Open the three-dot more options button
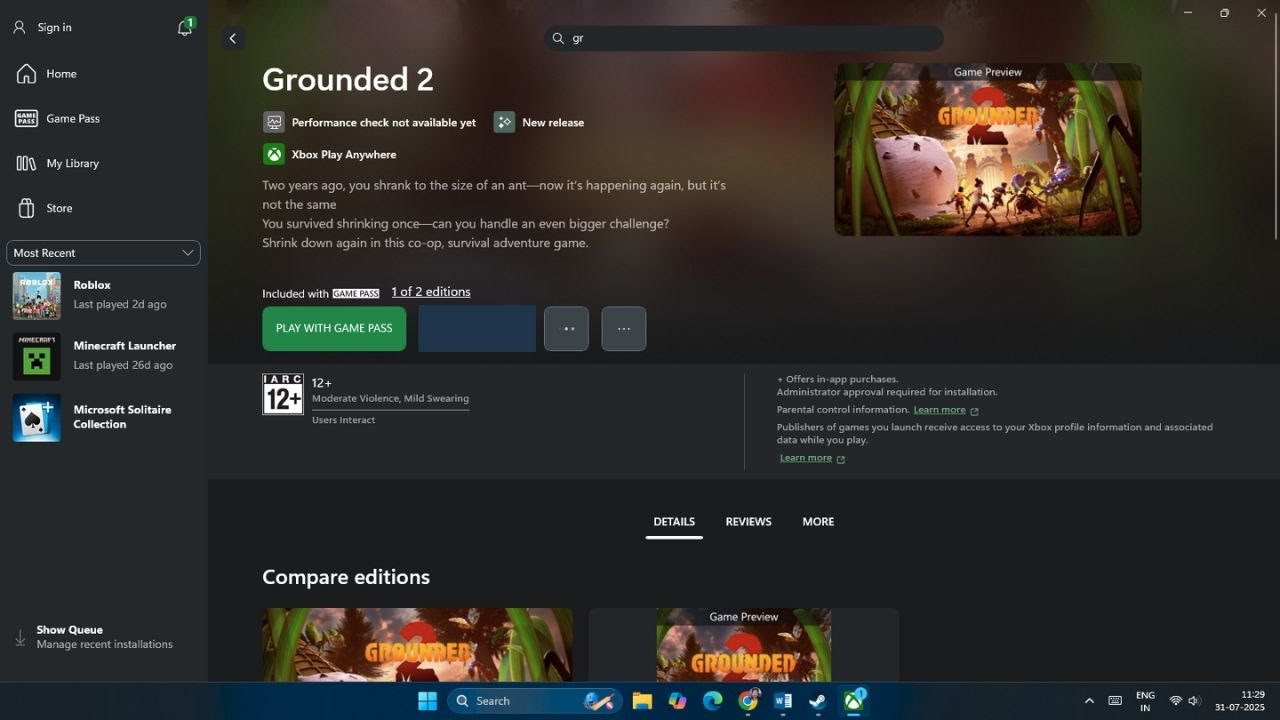 [624, 328]
